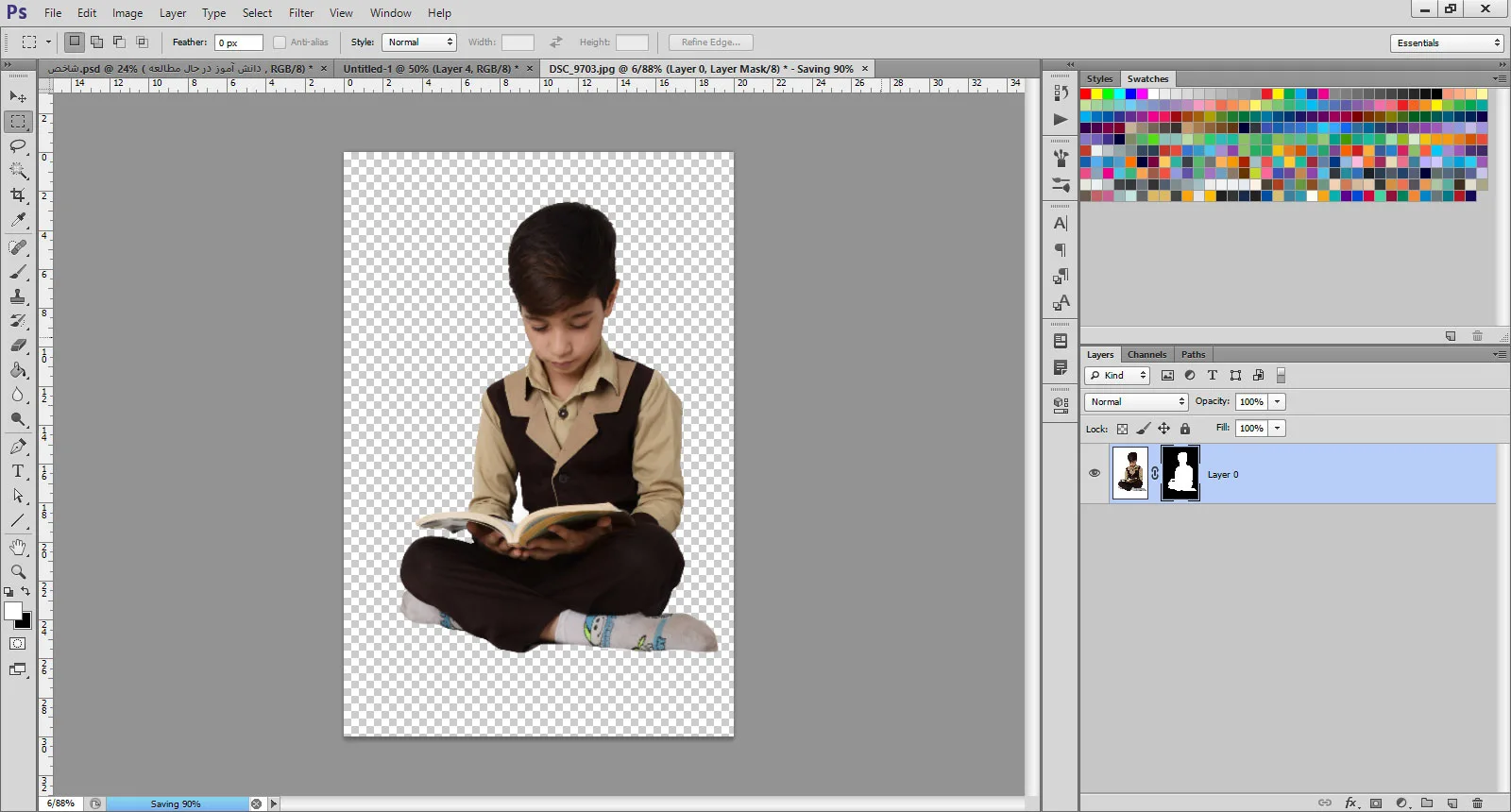Pick the foreground color swatch

(x=12, y=612)
